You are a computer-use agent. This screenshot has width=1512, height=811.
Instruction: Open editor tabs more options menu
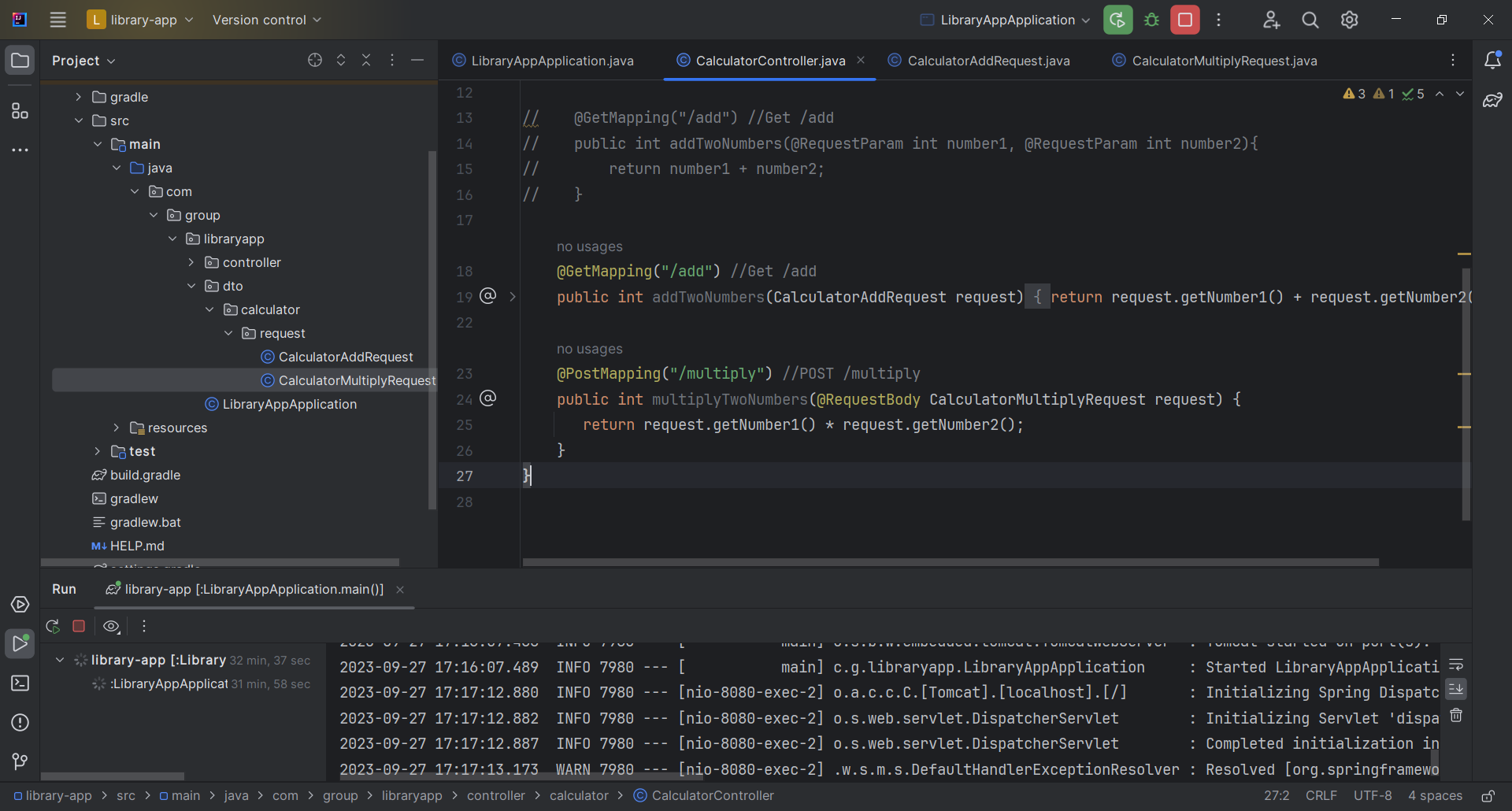(x=1453, y=60)
